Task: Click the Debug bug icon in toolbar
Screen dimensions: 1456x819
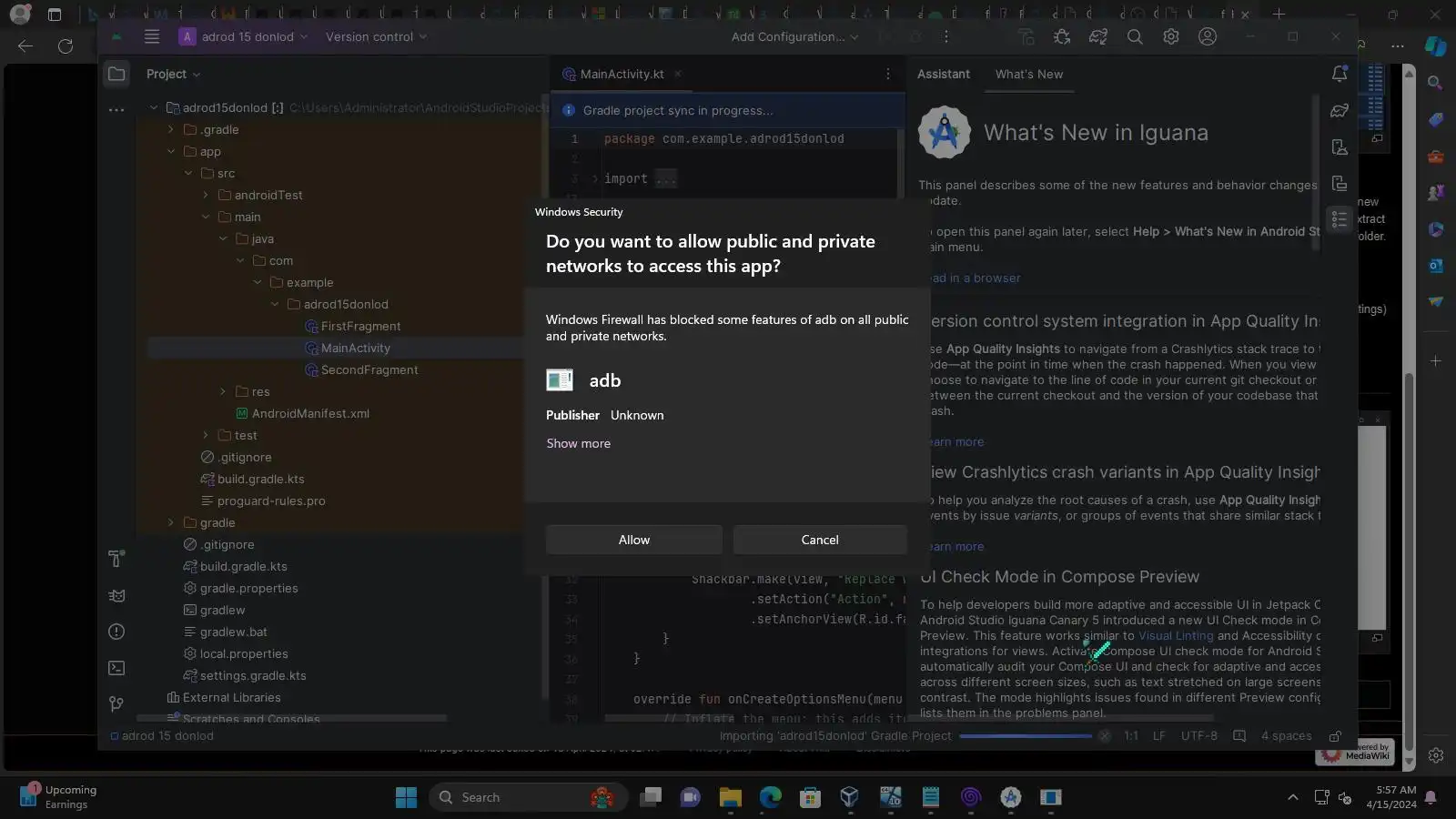Action: [x=1062, y=36]
